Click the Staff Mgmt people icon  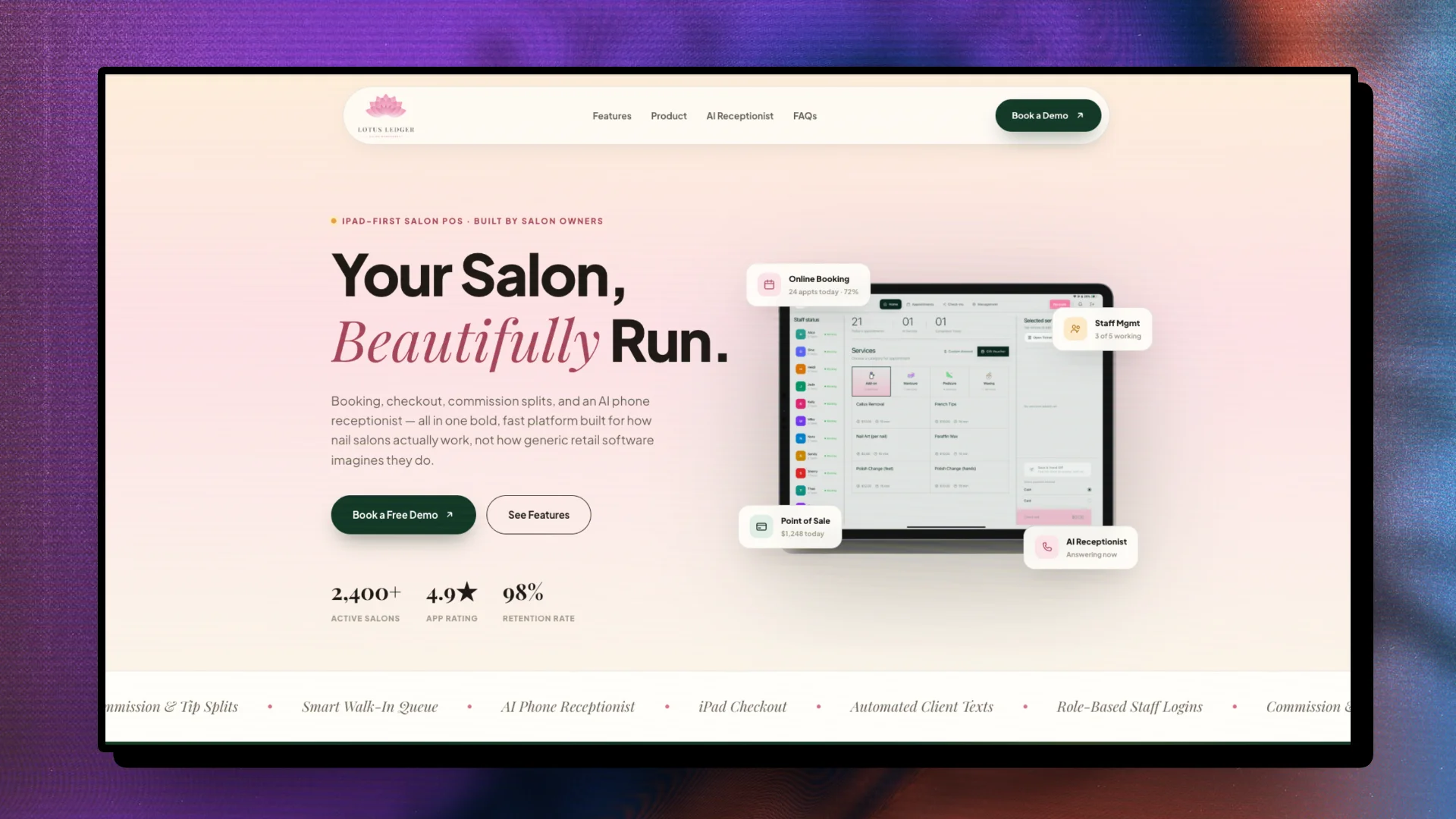(x=1075, y=329)
